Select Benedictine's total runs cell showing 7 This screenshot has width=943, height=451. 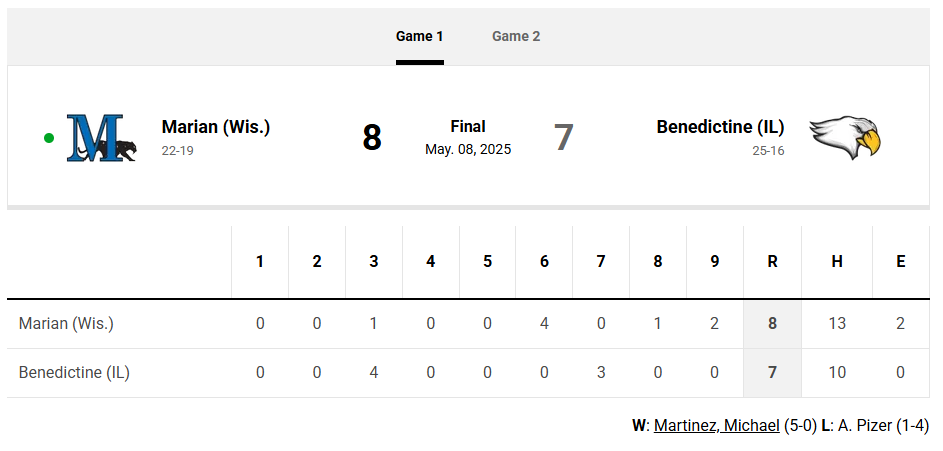click(x=773, y=373)
